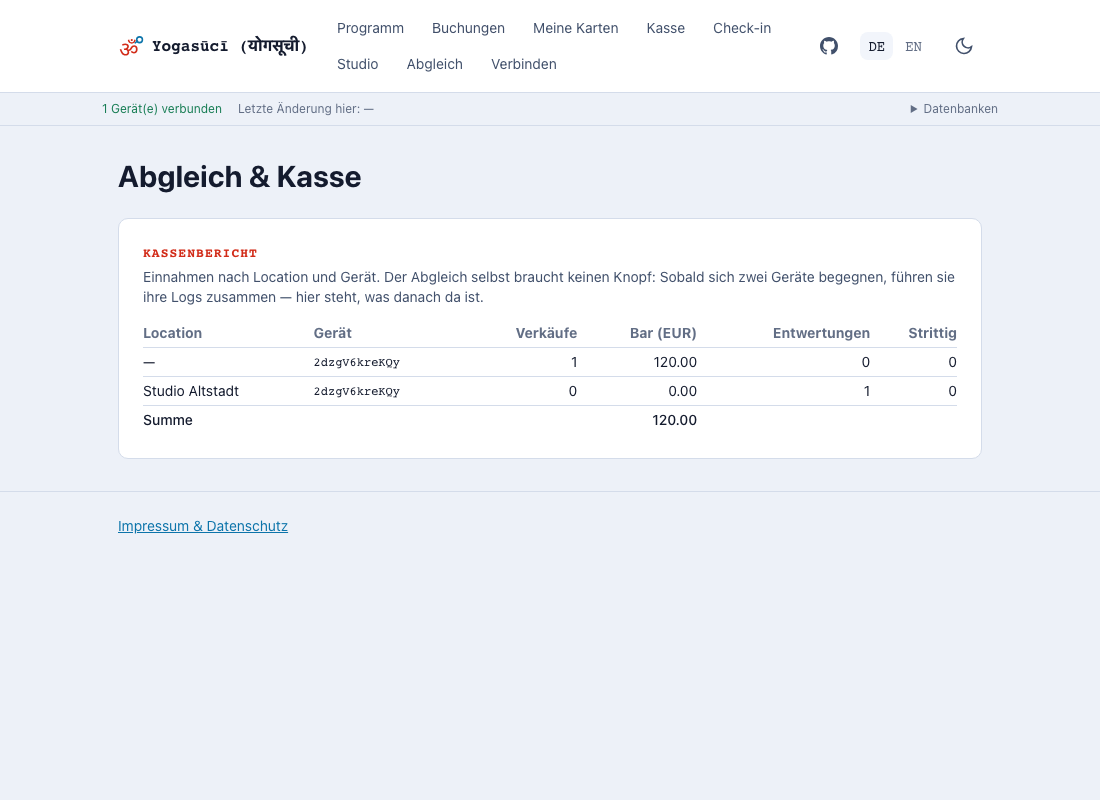1100x800 pixels.
Task: Go to the Verbinden page
Action: tap(523, 64)
